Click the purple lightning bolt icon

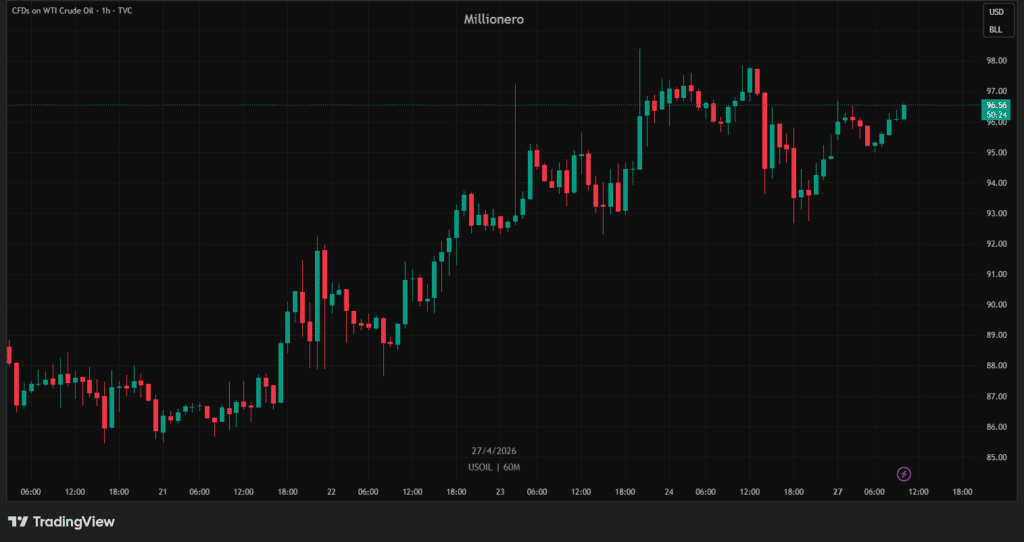pyautogui.click(x=904, y=473)
